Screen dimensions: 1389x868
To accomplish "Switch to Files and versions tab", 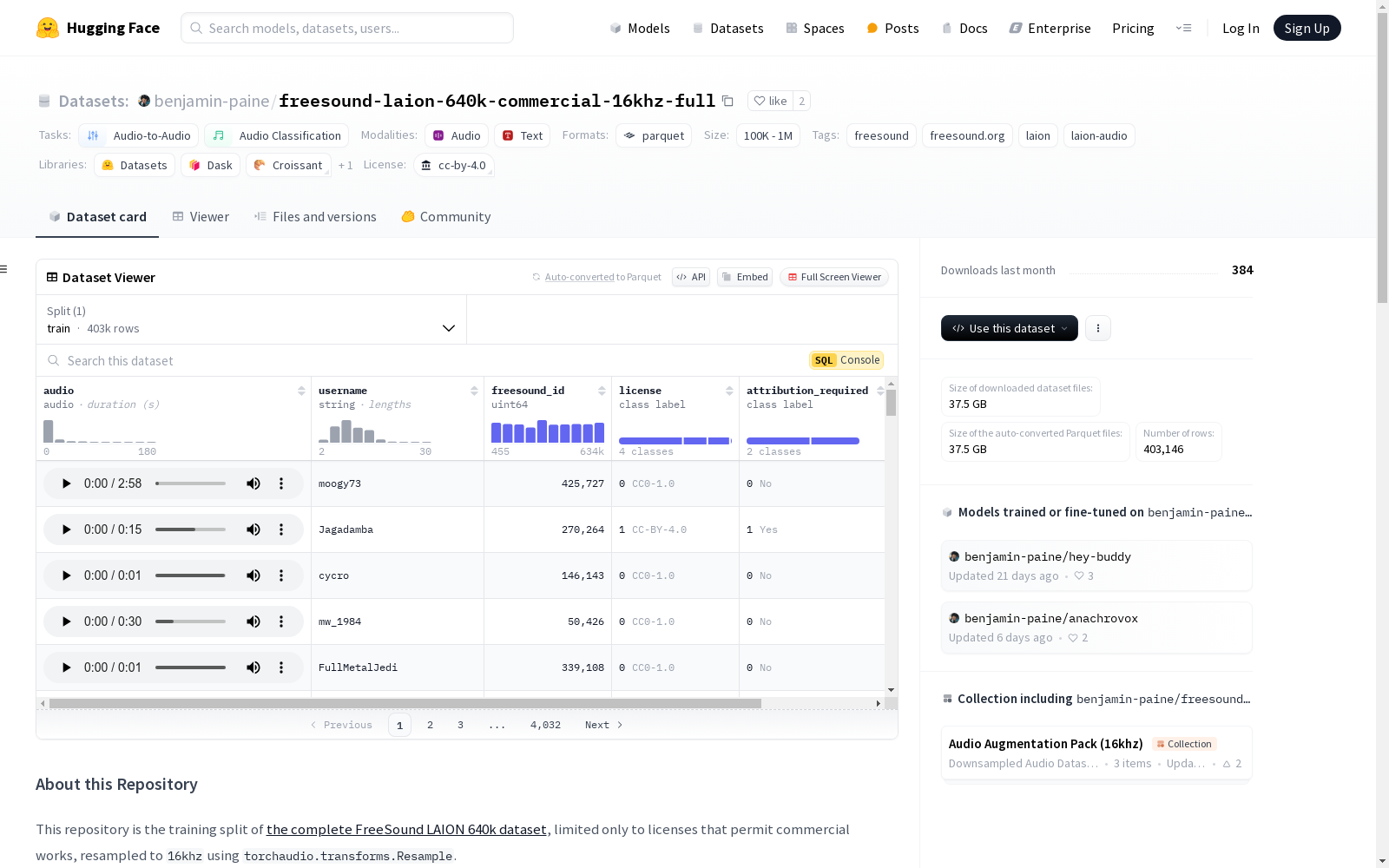I will (315, 217).
